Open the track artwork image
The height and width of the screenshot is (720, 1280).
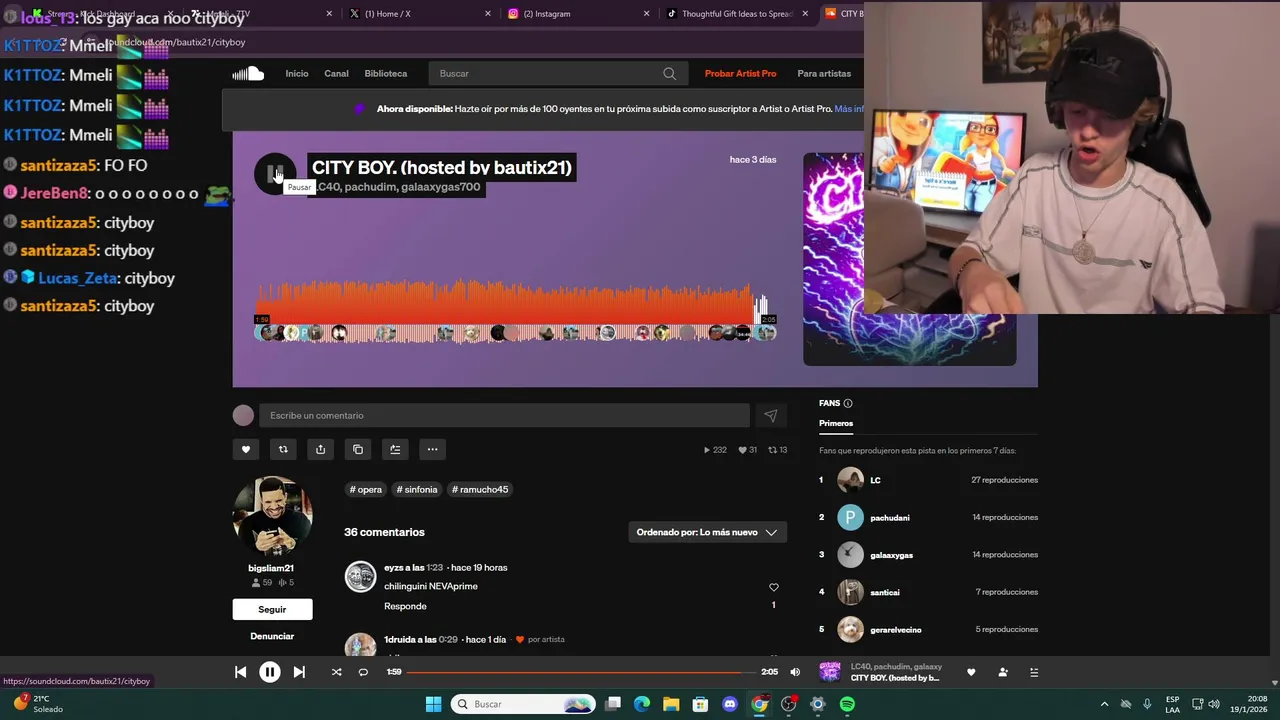coord(909,259)
